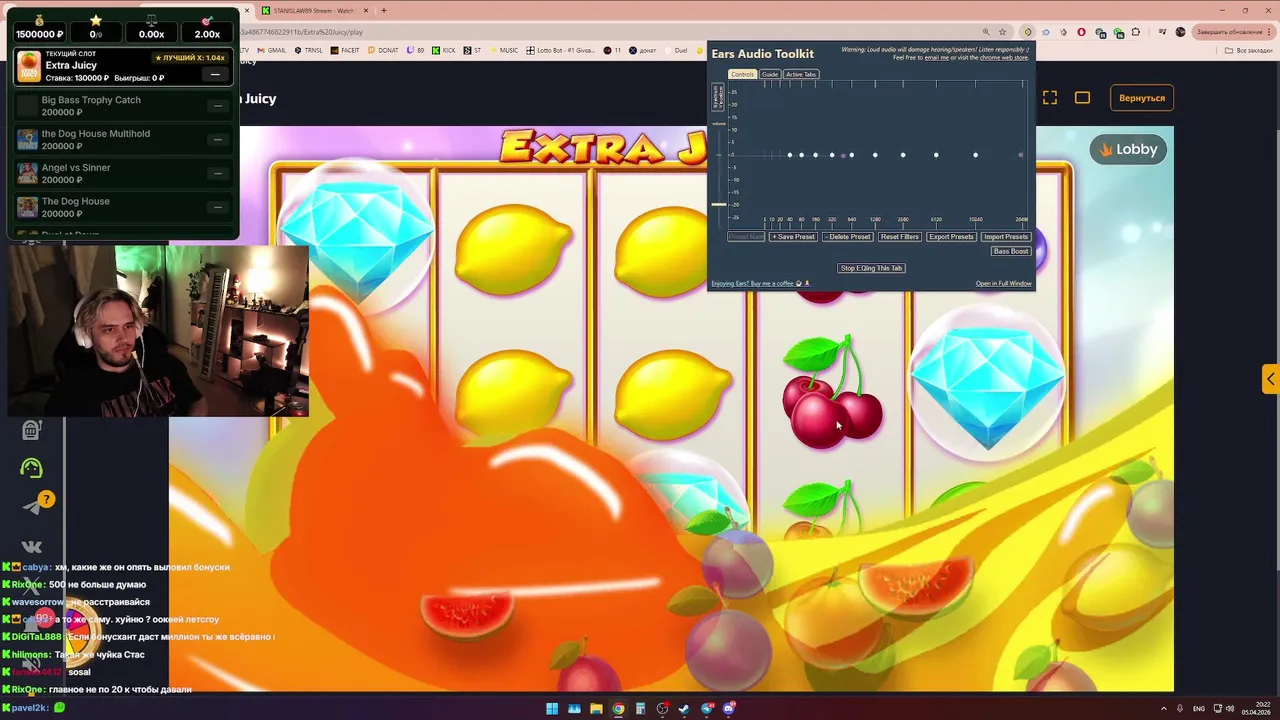Click the Dog House Multihold game icon
This screenshot has width=1280, height=720.
(27, 140)
